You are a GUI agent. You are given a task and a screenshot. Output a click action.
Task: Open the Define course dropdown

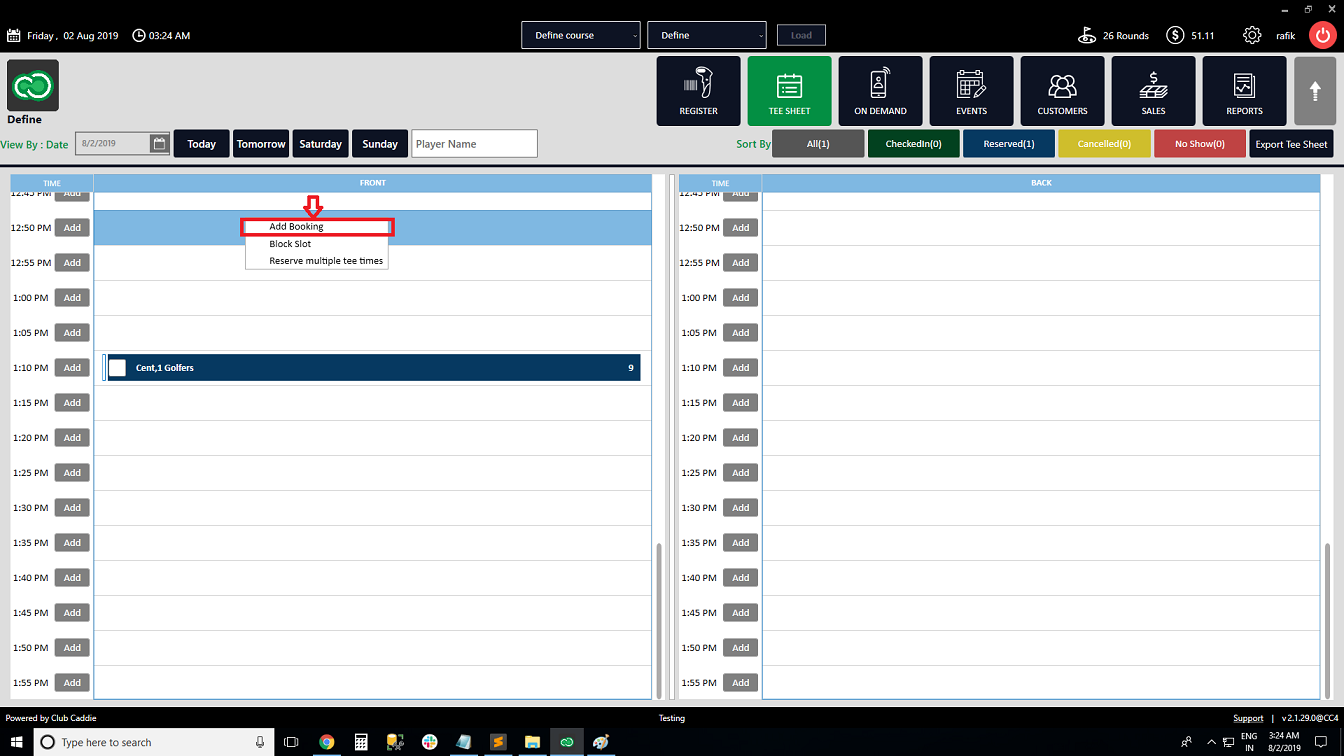tap(581, 35)
